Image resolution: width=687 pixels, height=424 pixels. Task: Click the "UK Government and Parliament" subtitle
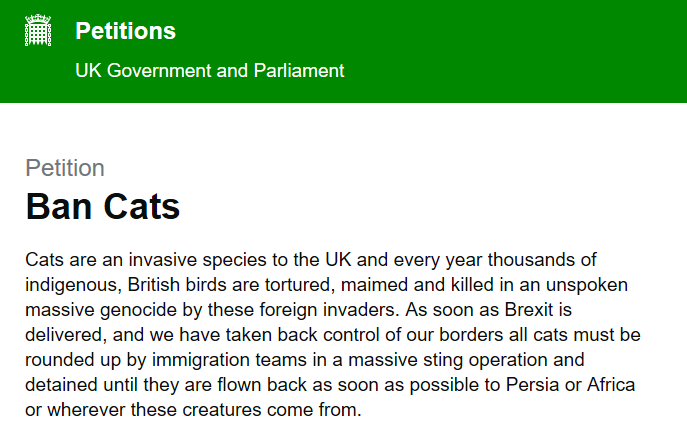210,71
